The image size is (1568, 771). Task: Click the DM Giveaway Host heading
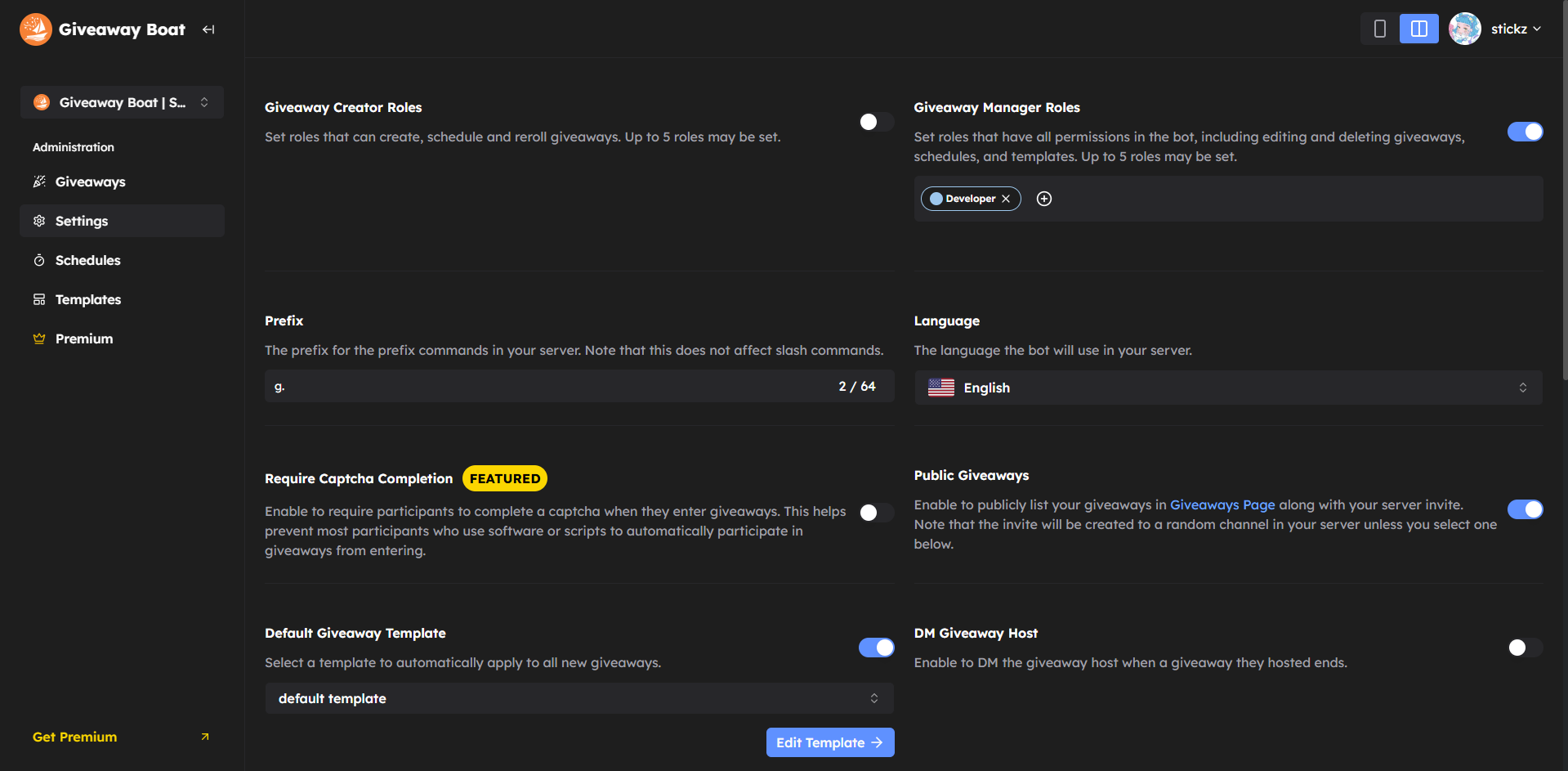pyautogui.click(x=976, y=633)
